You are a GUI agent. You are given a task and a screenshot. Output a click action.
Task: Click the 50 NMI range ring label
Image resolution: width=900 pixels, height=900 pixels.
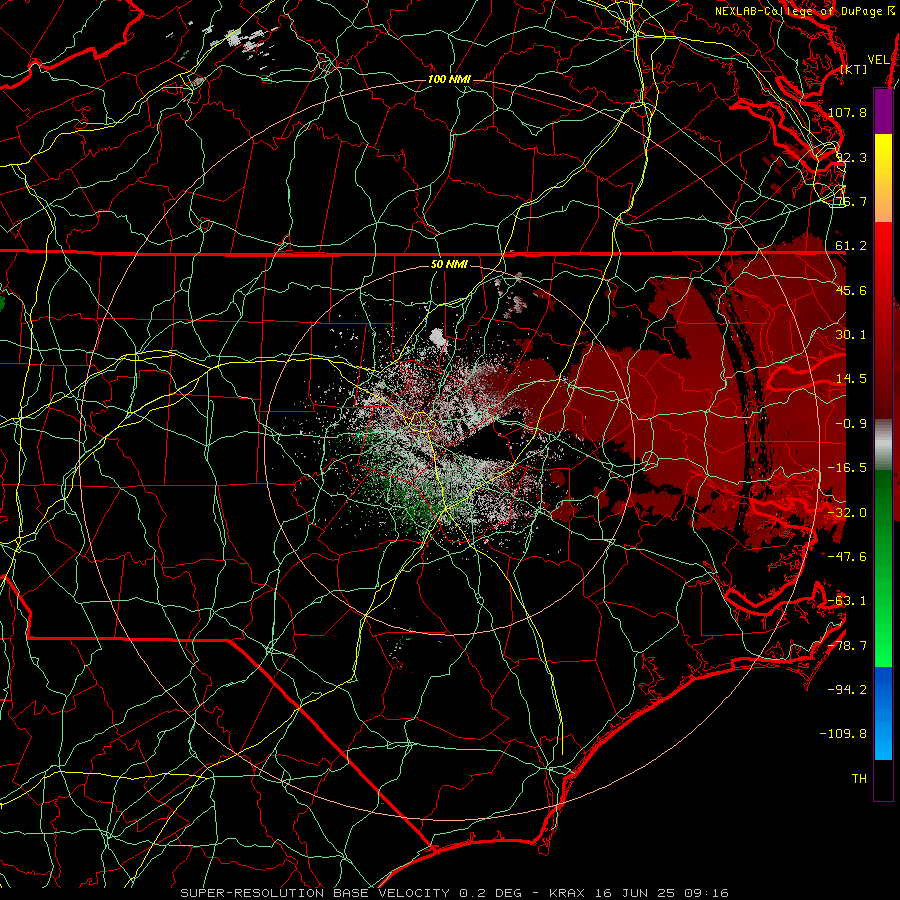click(x=449, y=264)
